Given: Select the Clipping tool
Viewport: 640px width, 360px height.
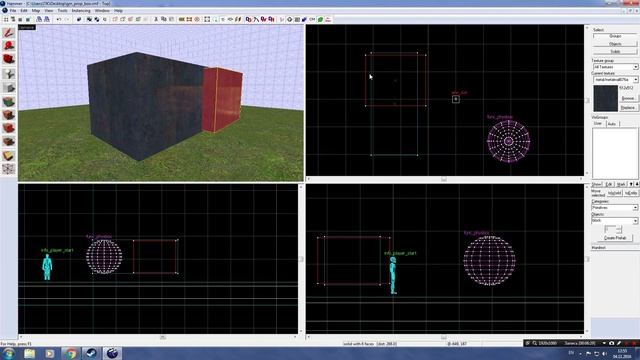Looking at the screenshot, I should pyautogui.click(x=9, y=156).
